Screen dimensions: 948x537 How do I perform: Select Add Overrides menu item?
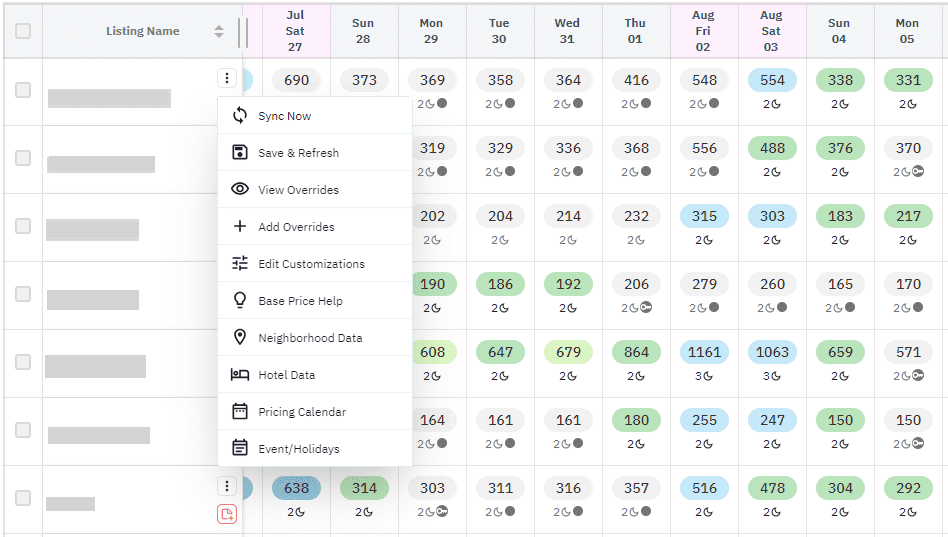[315, 226]
